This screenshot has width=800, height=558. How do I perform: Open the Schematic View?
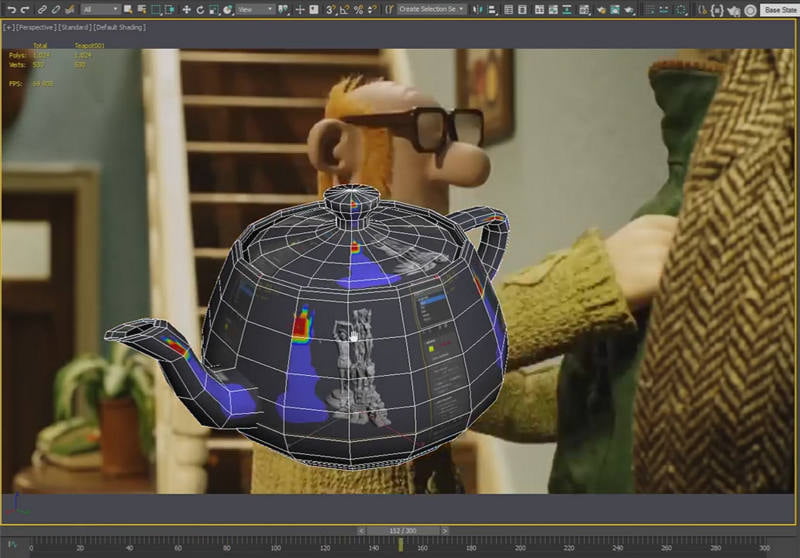click(567, 10)
